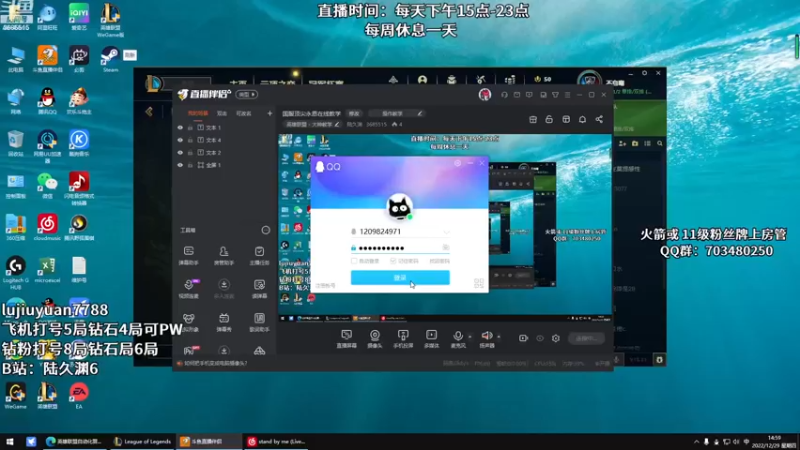Viewport: 800px width, 450px height.
Task: Open the speaker device dropdown arrow
Action: coord(498,337)
